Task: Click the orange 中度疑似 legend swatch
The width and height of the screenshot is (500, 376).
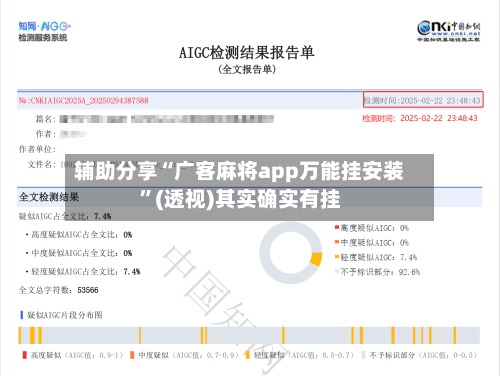Action: pos(132,355)
